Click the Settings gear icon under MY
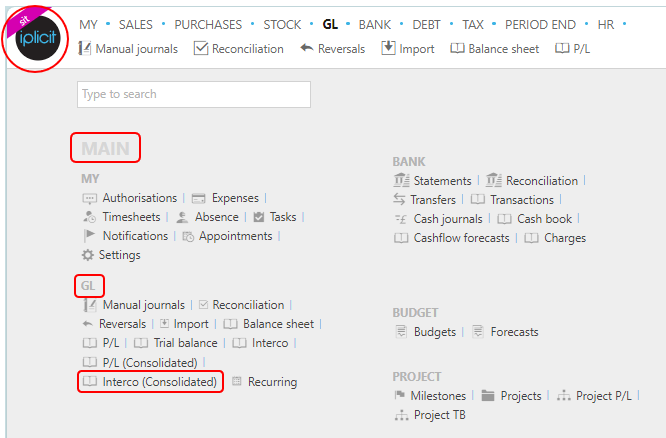Viewport: 666px width, 438px height. click(87, 255)
